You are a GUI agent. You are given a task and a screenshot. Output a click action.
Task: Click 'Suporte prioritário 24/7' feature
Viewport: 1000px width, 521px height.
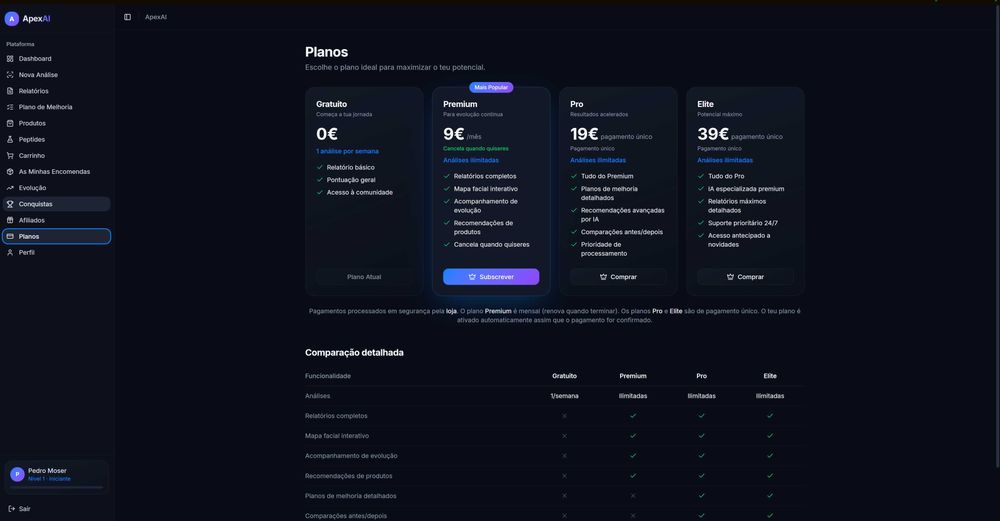(x=742, y=223)
